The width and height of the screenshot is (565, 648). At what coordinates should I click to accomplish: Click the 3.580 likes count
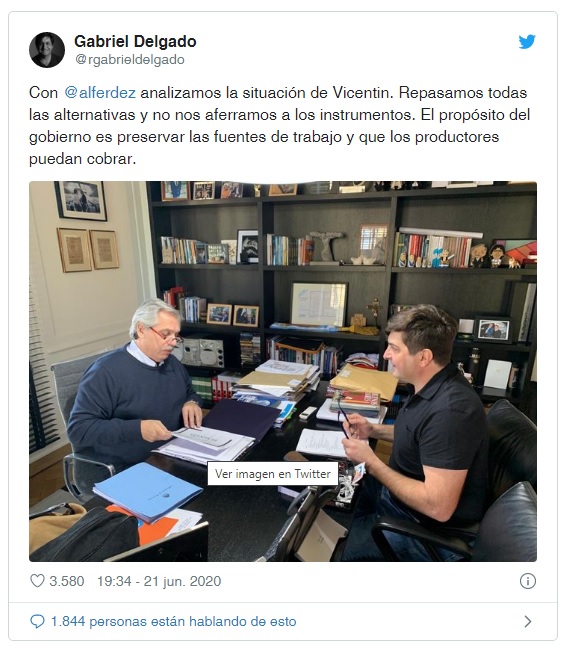pyautogui.click(x=67, y=581)
